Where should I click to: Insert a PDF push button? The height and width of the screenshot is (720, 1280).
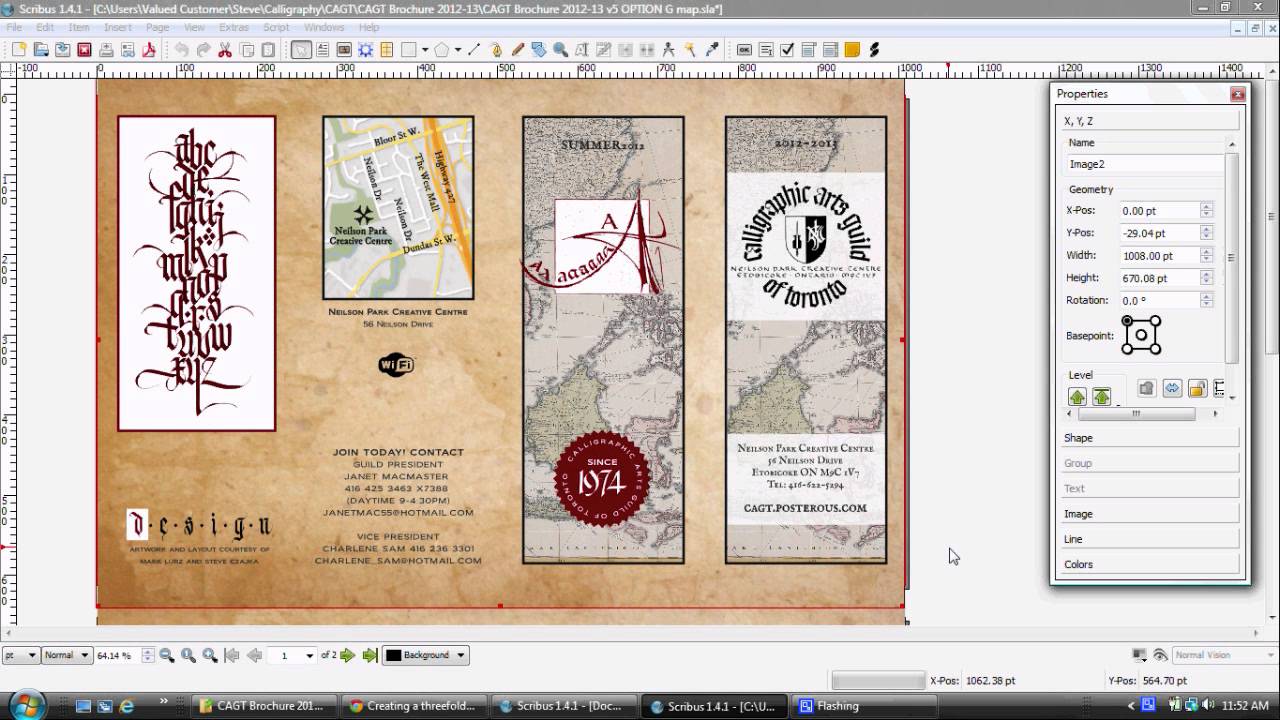click(744, 50)
